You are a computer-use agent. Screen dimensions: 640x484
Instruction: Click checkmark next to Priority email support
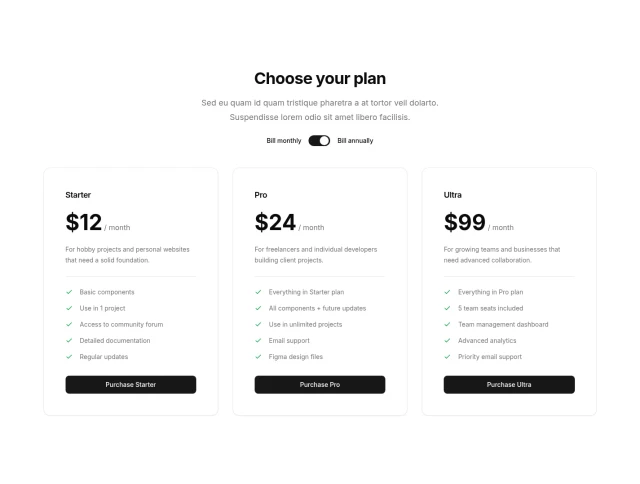(447, 356)
